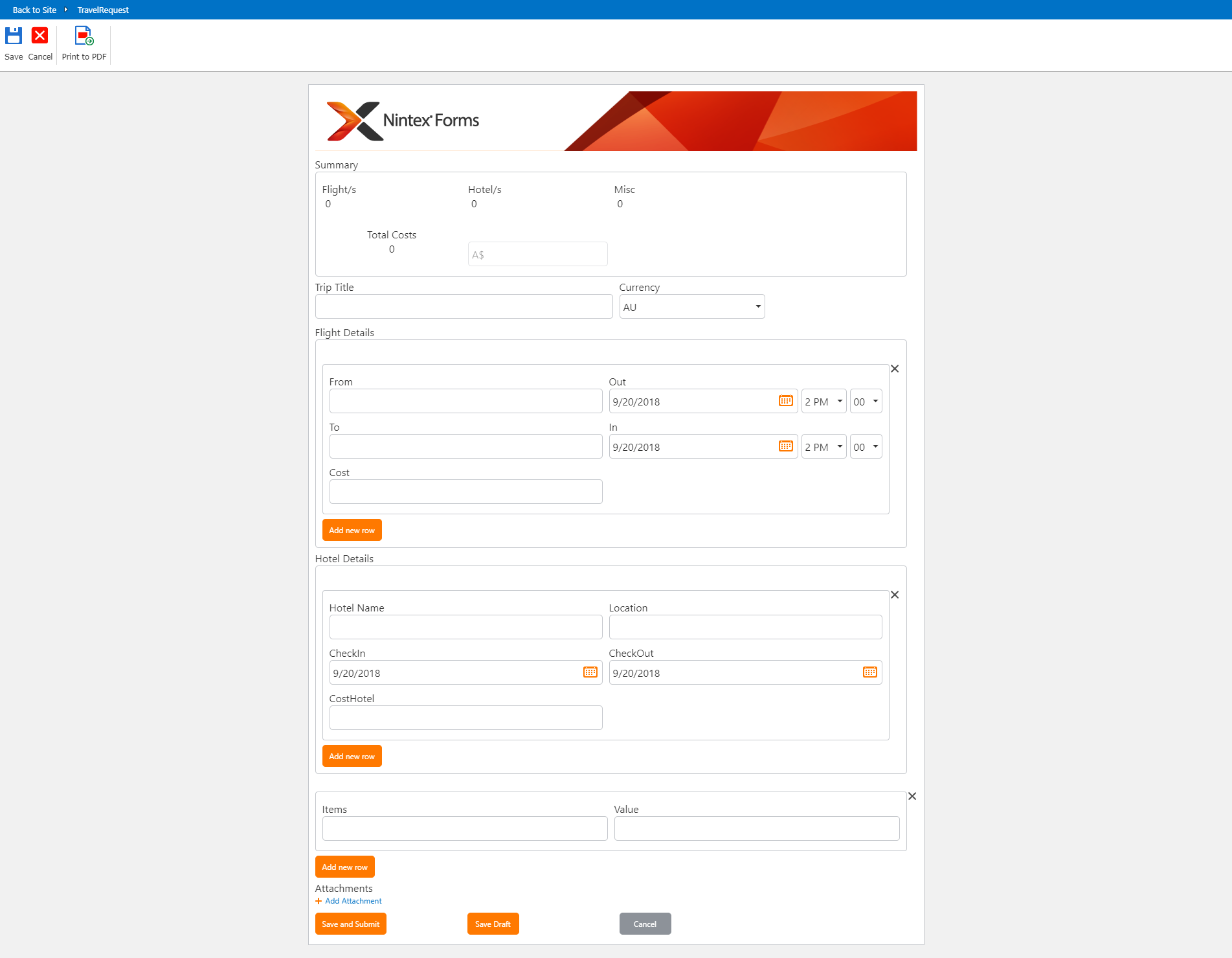Viewport: 1232px width, 958px height.
Task: Open the Out hour dropdown
Action: [823, 401]
